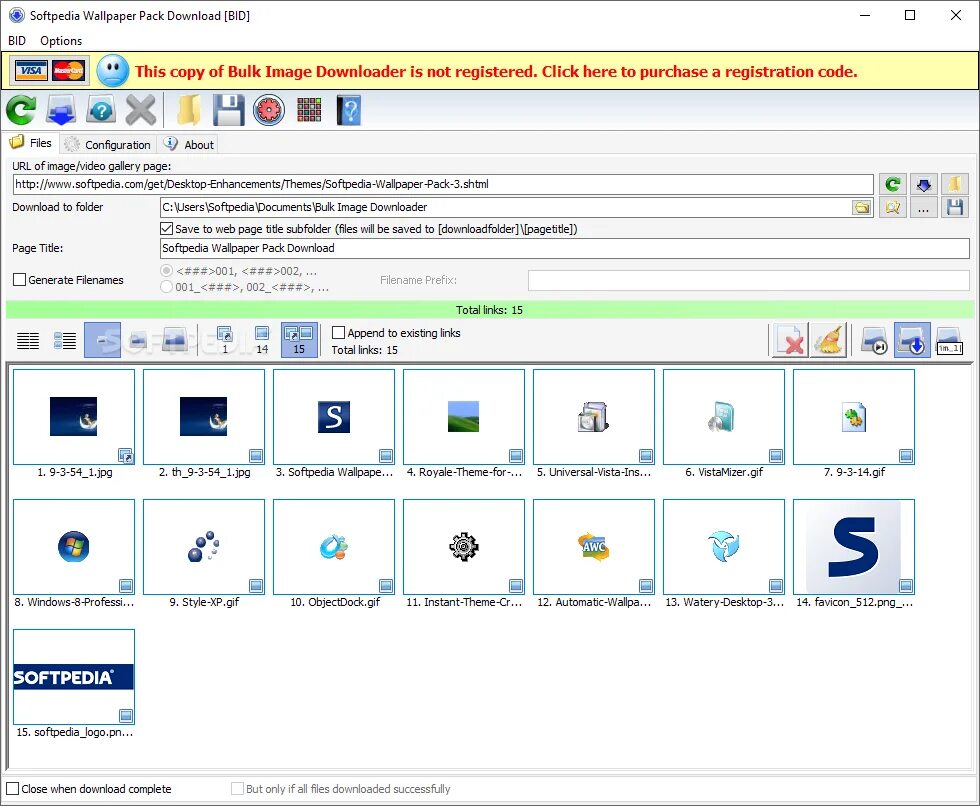Select thumbnail 3. Softpedia Wallpaper

click(x=334, y=417)
